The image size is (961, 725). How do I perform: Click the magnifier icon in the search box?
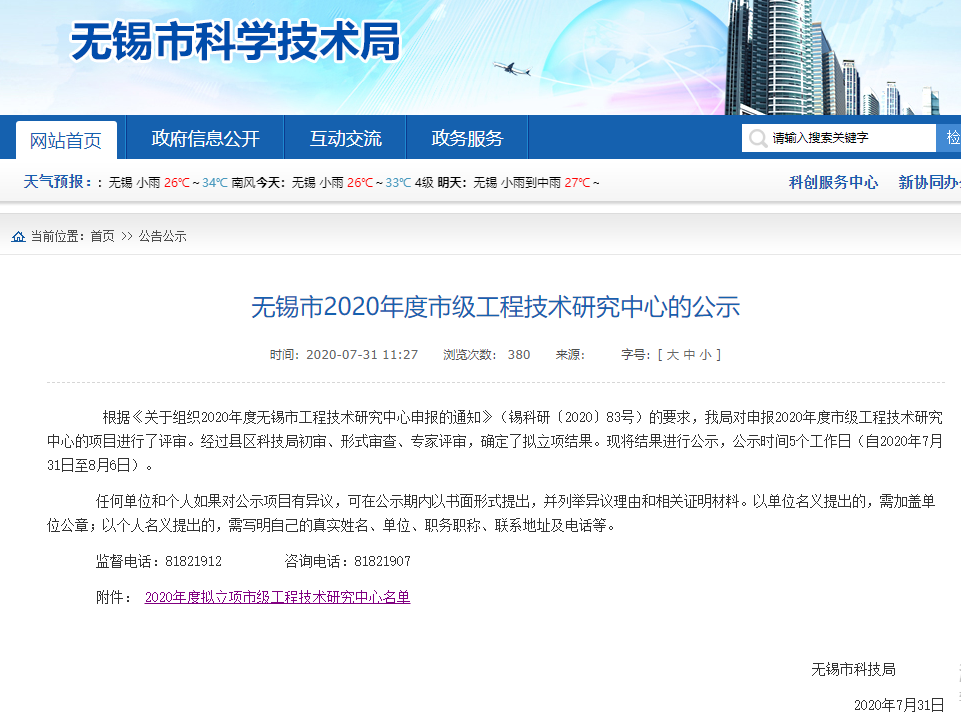click(x=757, y=139)
